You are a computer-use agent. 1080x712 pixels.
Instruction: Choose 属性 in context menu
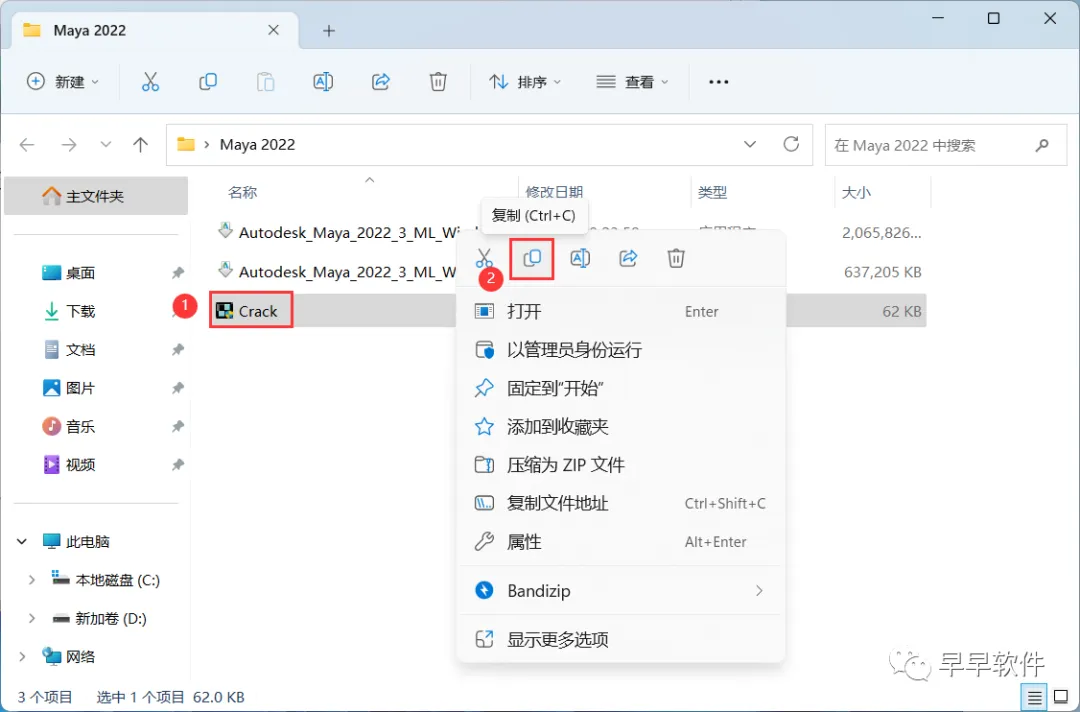point(621,542)
